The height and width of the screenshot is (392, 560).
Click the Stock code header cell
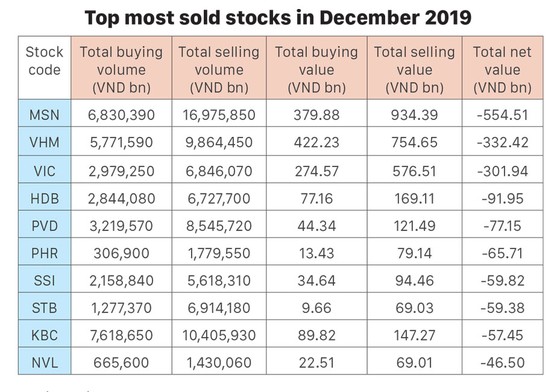pos(45,68)
